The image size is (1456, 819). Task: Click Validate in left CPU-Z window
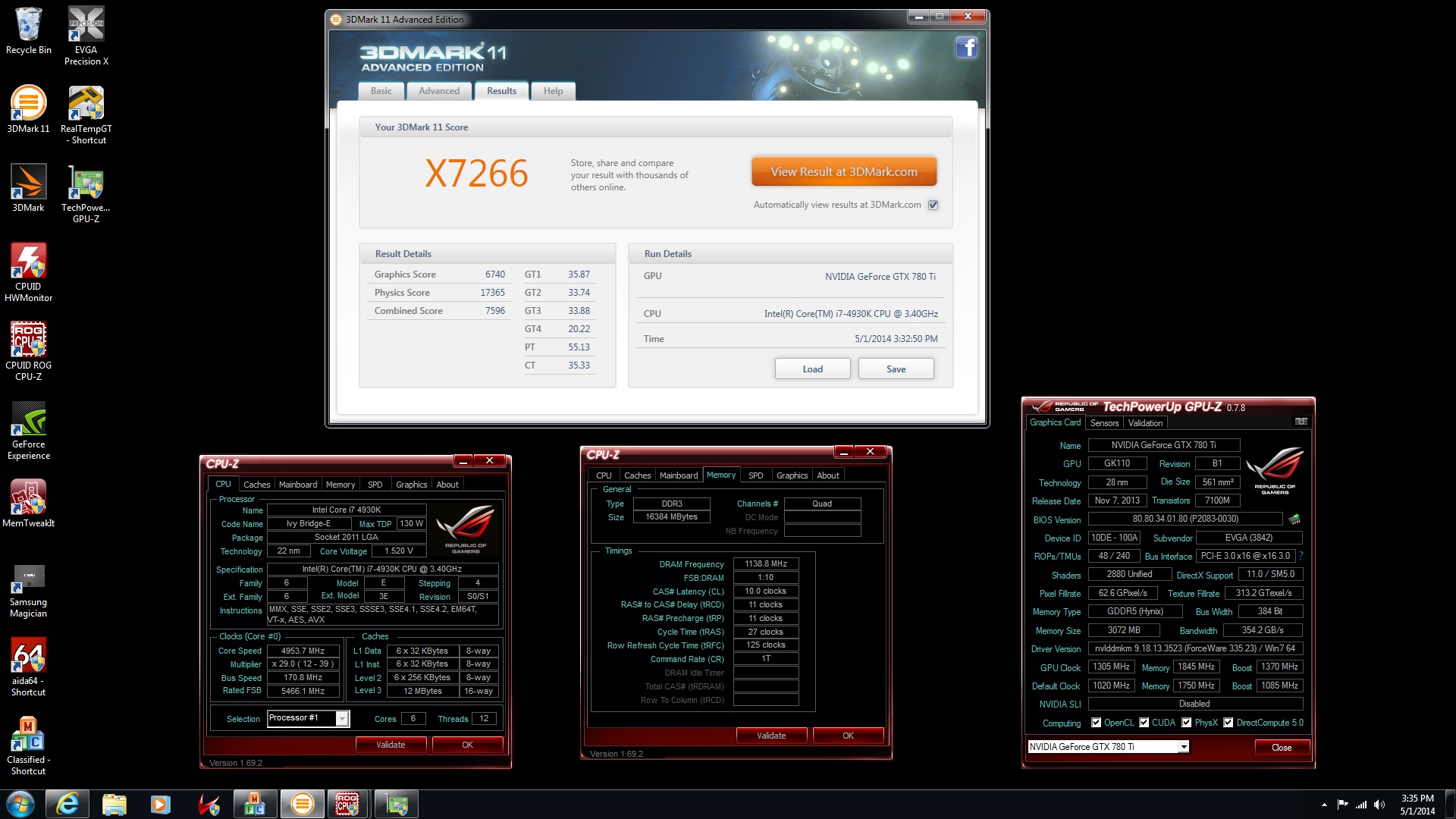[x=391, y=745]
